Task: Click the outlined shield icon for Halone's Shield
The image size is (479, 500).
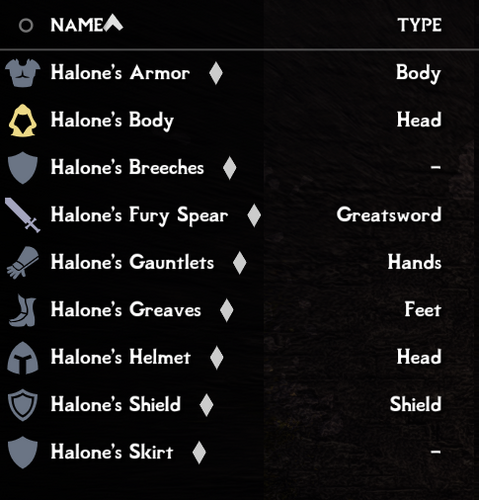Action: pyautogui.click(x=23, y=405)
